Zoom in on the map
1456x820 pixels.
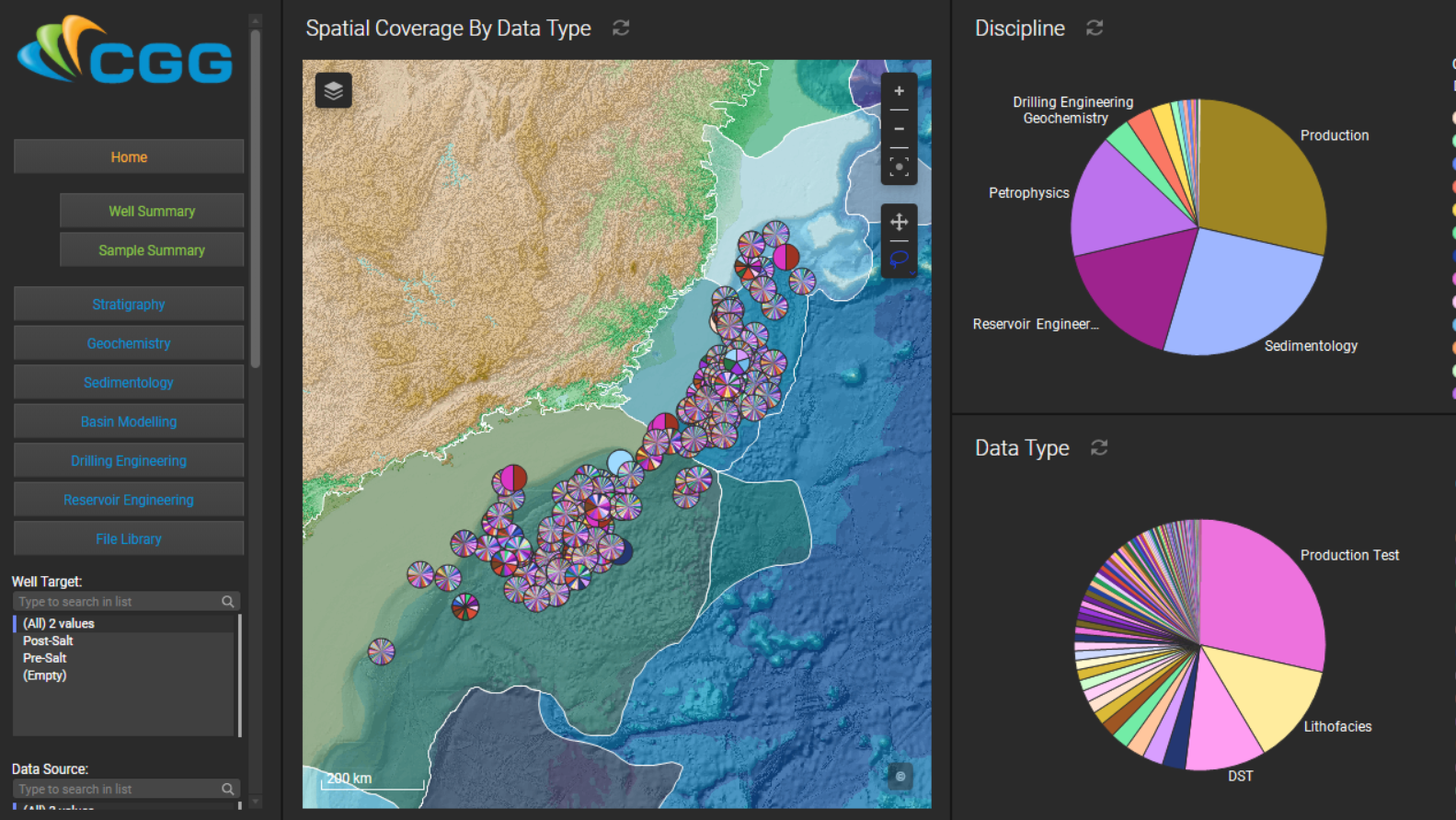[899, 91]
